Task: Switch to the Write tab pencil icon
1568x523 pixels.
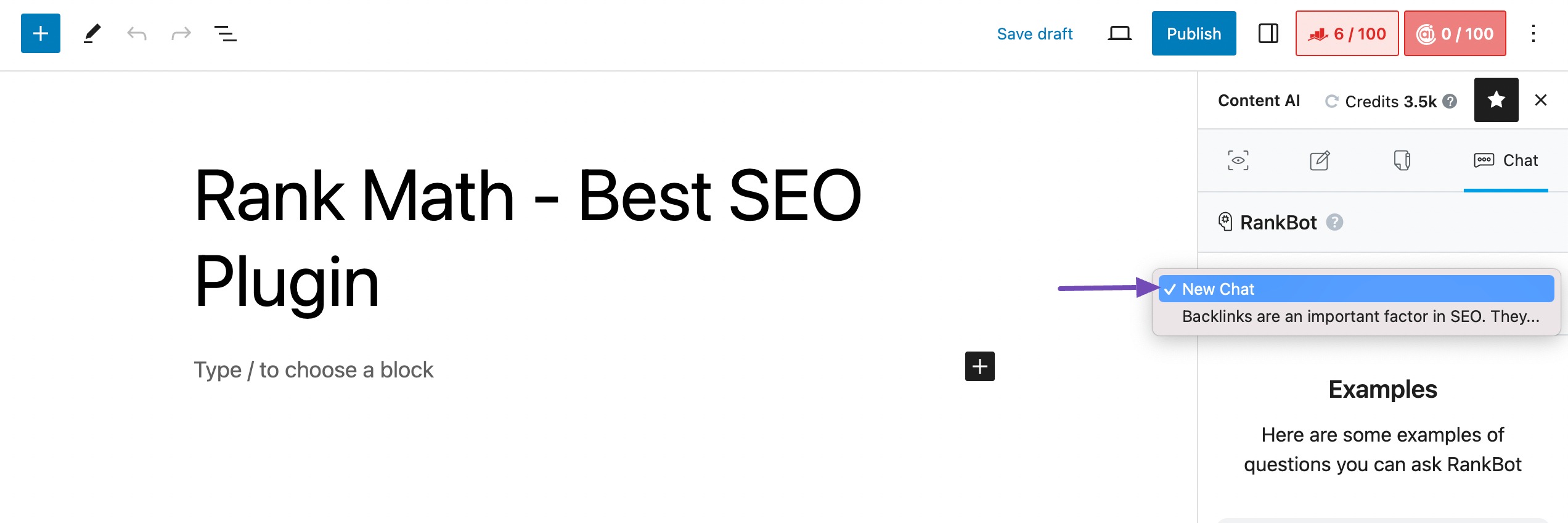Action: coord(1320,160)
